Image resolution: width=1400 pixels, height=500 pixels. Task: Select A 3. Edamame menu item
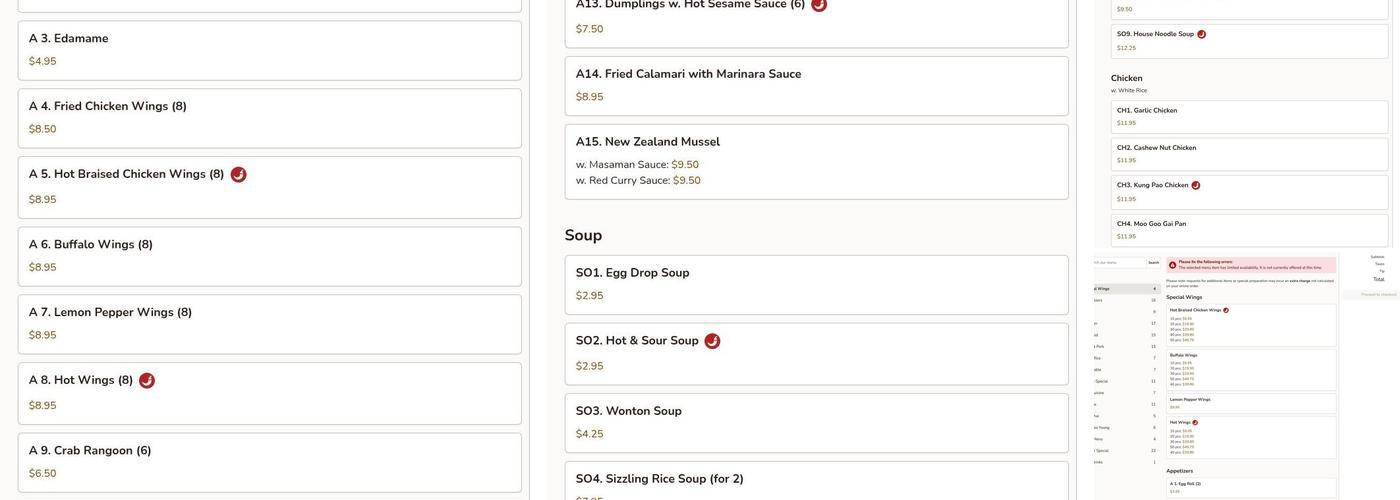(x=269, y=50)
